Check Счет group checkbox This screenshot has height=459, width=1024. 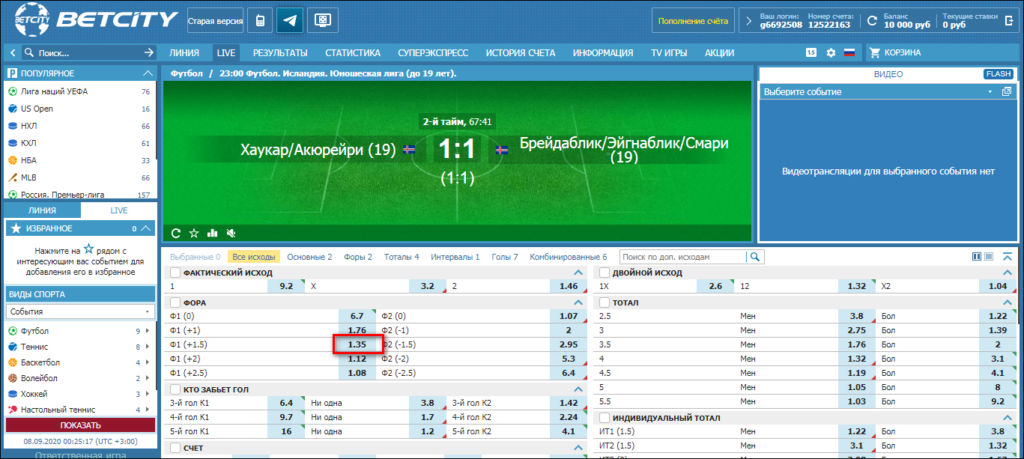click(x=175, y=448)
